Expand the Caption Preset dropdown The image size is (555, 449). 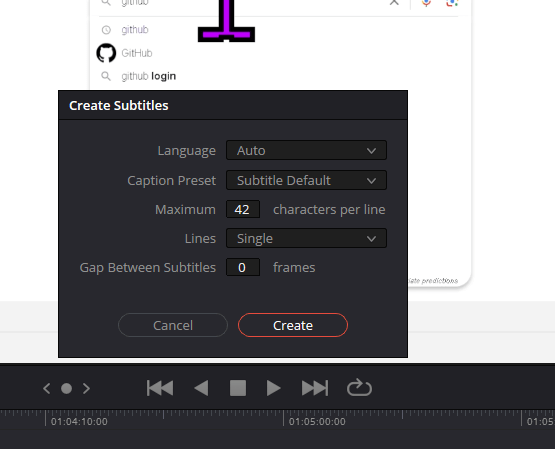click(x=306, y=180)
